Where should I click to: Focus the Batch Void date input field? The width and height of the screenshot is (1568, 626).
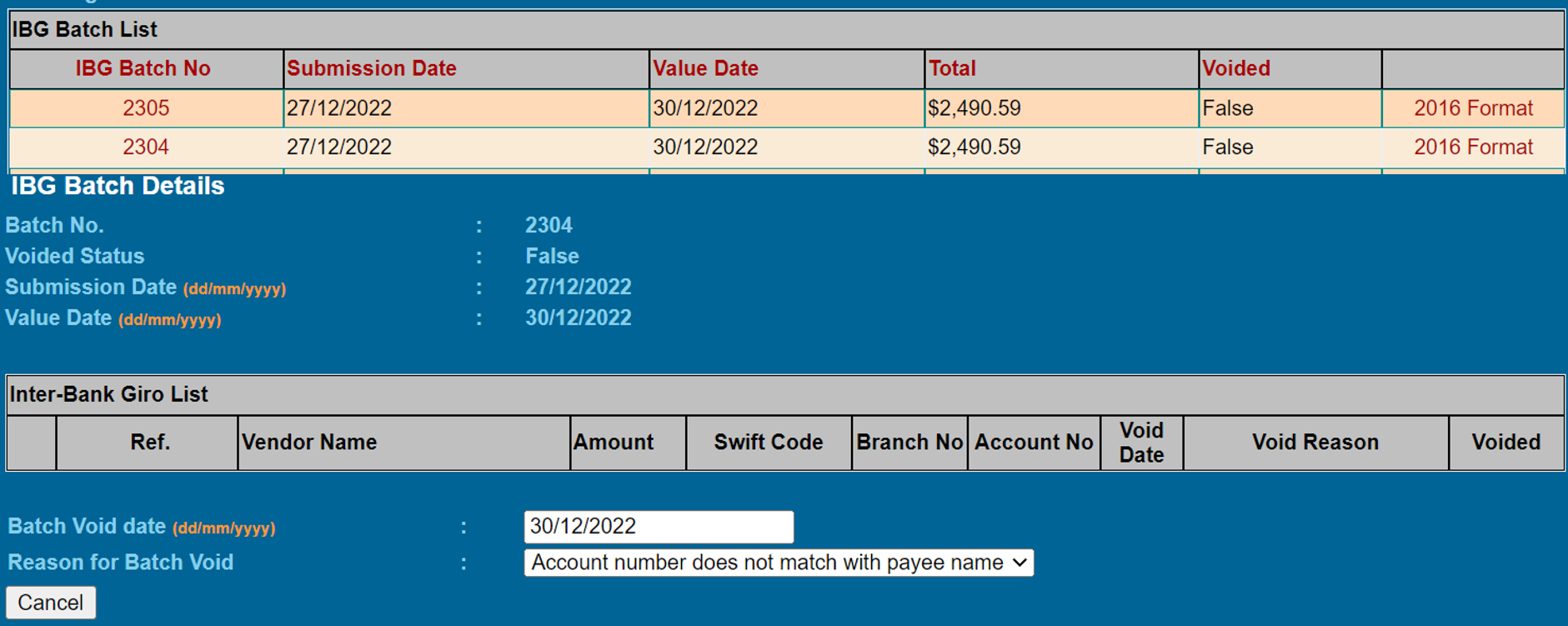pos(658,527)
